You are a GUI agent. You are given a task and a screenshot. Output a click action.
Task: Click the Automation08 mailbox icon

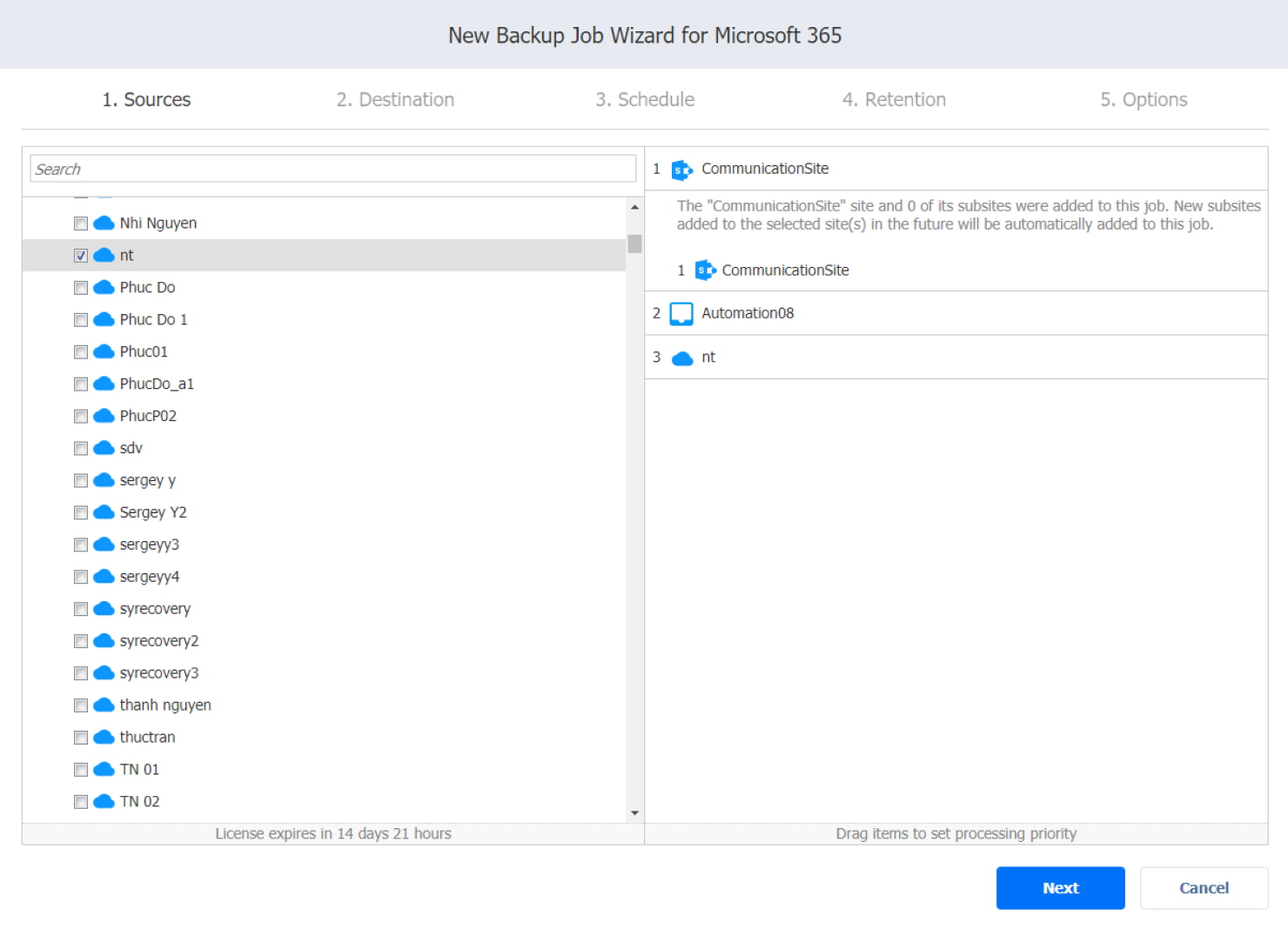681,313
